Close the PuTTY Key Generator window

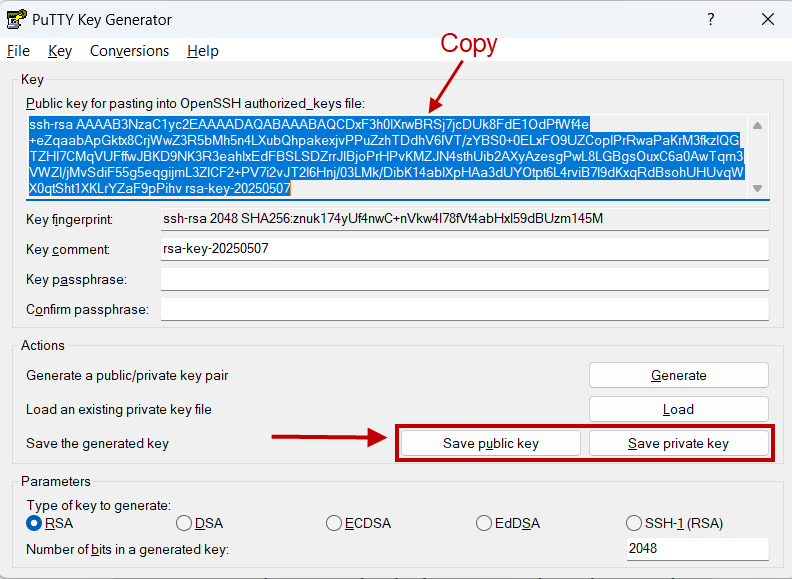coord(768,19)
